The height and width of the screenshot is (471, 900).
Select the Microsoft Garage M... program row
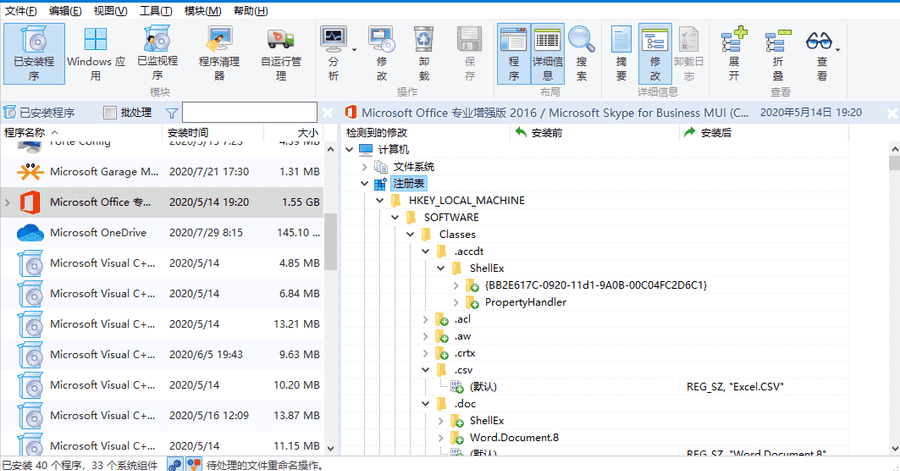tap(162, 172)
